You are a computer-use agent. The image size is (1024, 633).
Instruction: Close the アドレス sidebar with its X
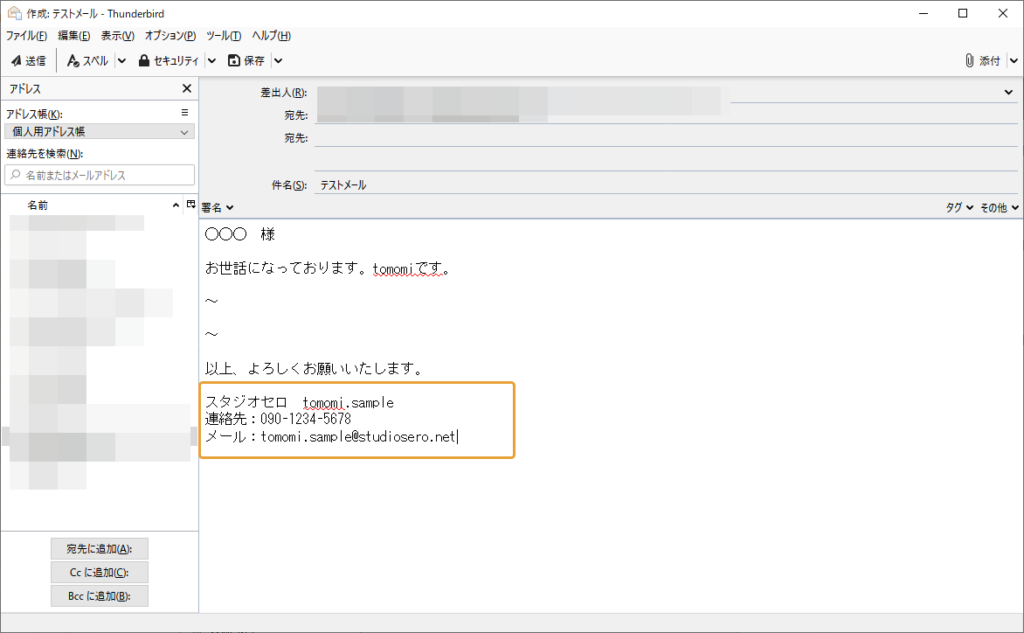(186, 88)
